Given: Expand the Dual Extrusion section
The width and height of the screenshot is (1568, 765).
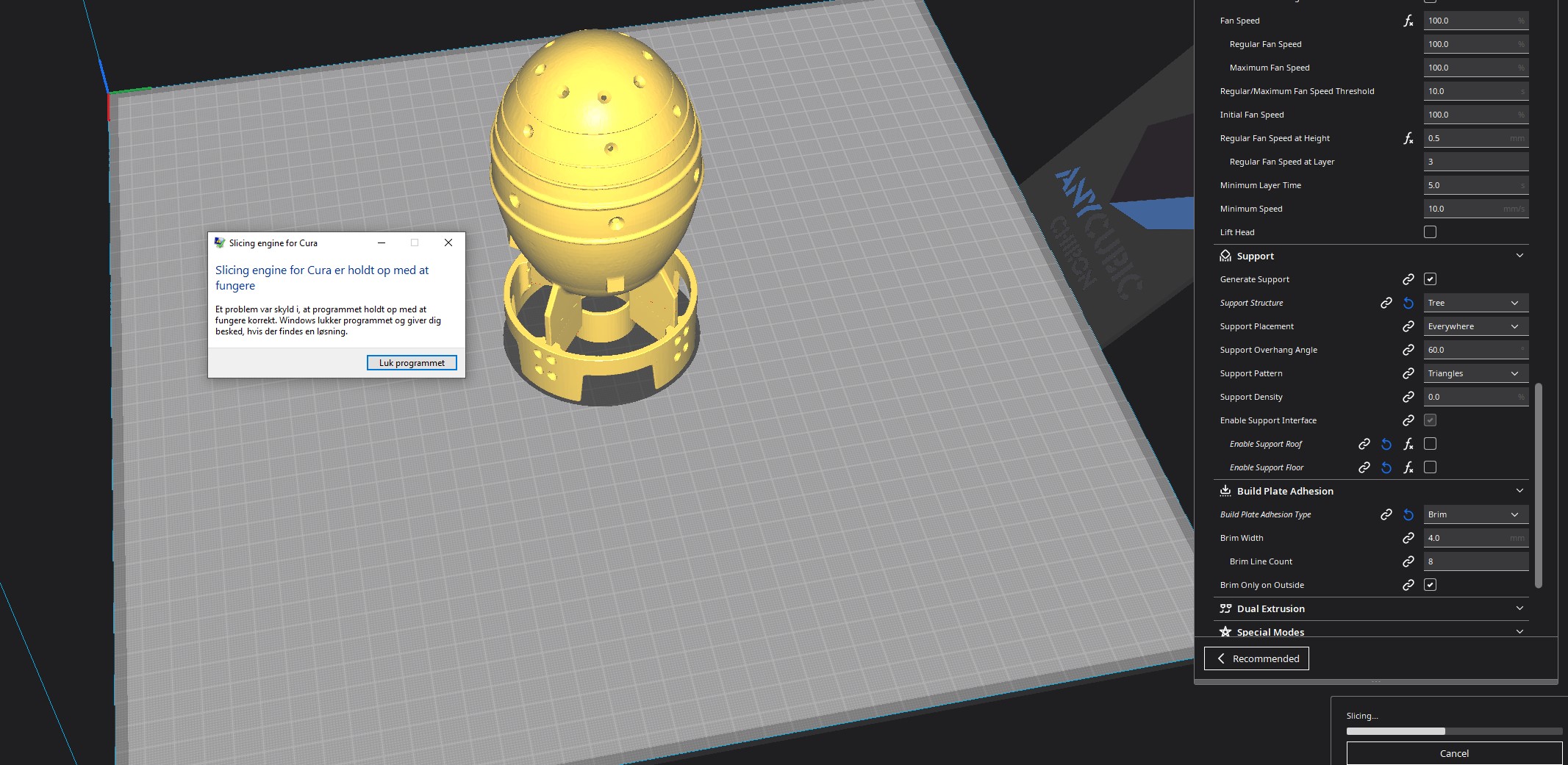Looking at the screenshot, I should (x=1519, y=608).
